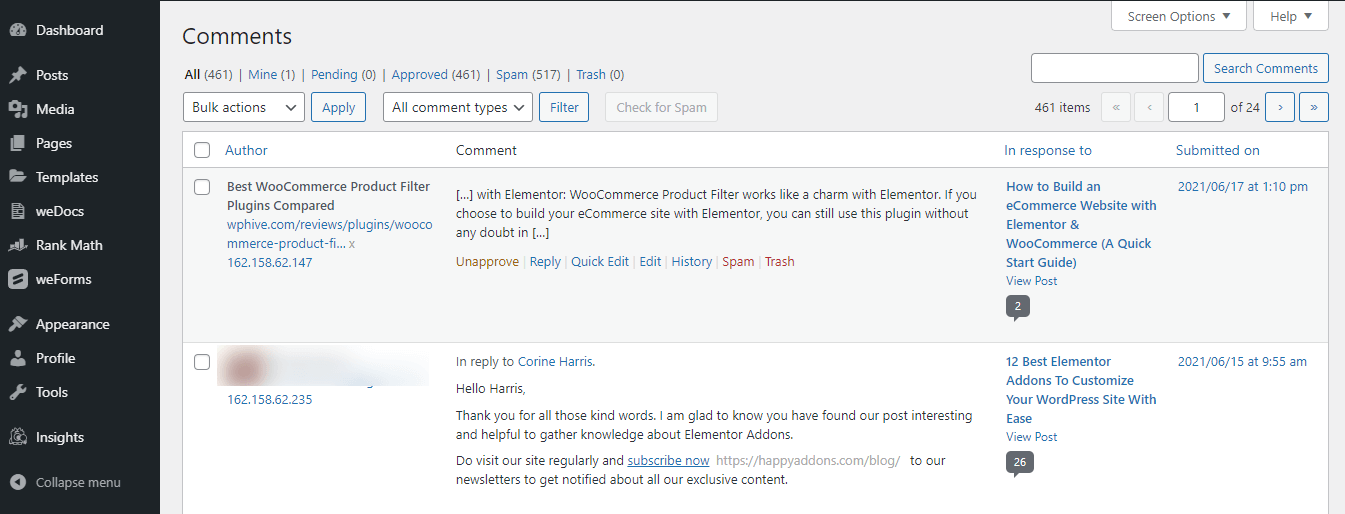
Task: Open the 2021/06/17 at 1:10 pm date link
Action: click(x=1243, y=187)
